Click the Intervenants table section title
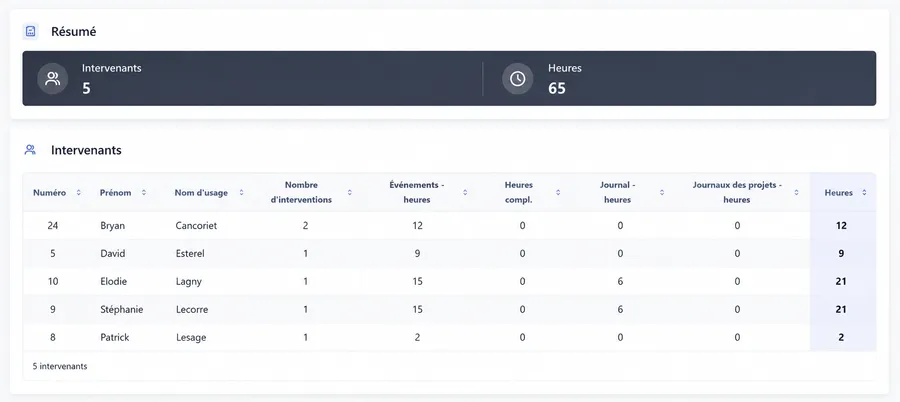Image resolution: width=900 pixels, height=402 pixels. (86, 150)
